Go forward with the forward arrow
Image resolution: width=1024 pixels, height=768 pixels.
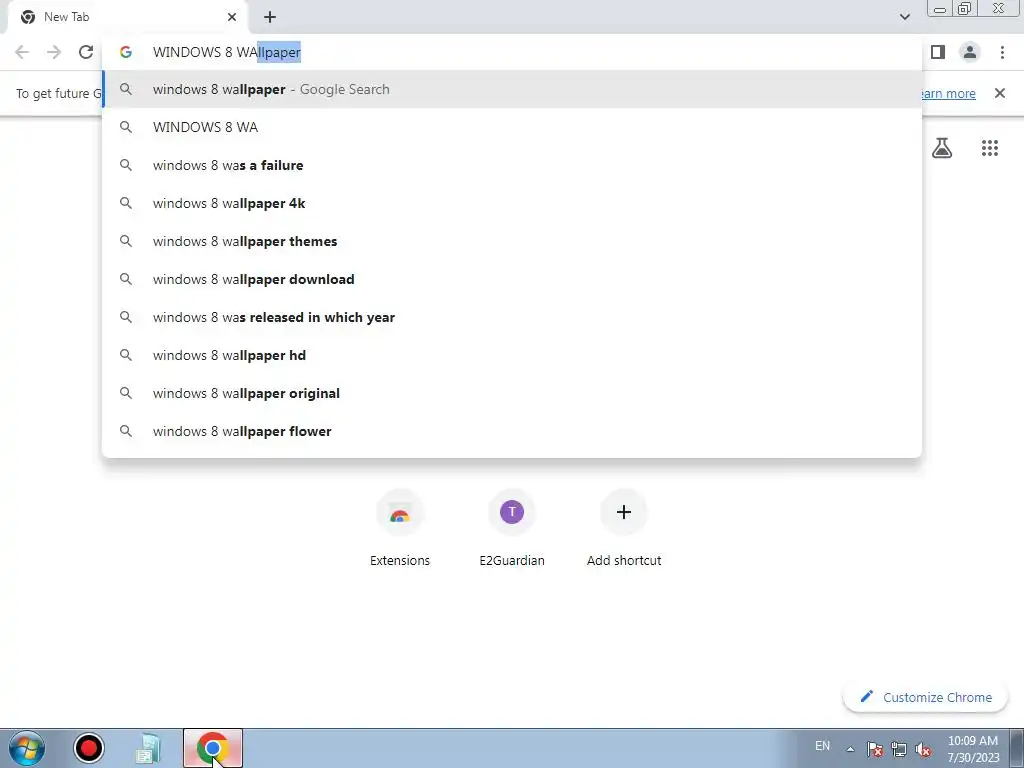[54, 52]
